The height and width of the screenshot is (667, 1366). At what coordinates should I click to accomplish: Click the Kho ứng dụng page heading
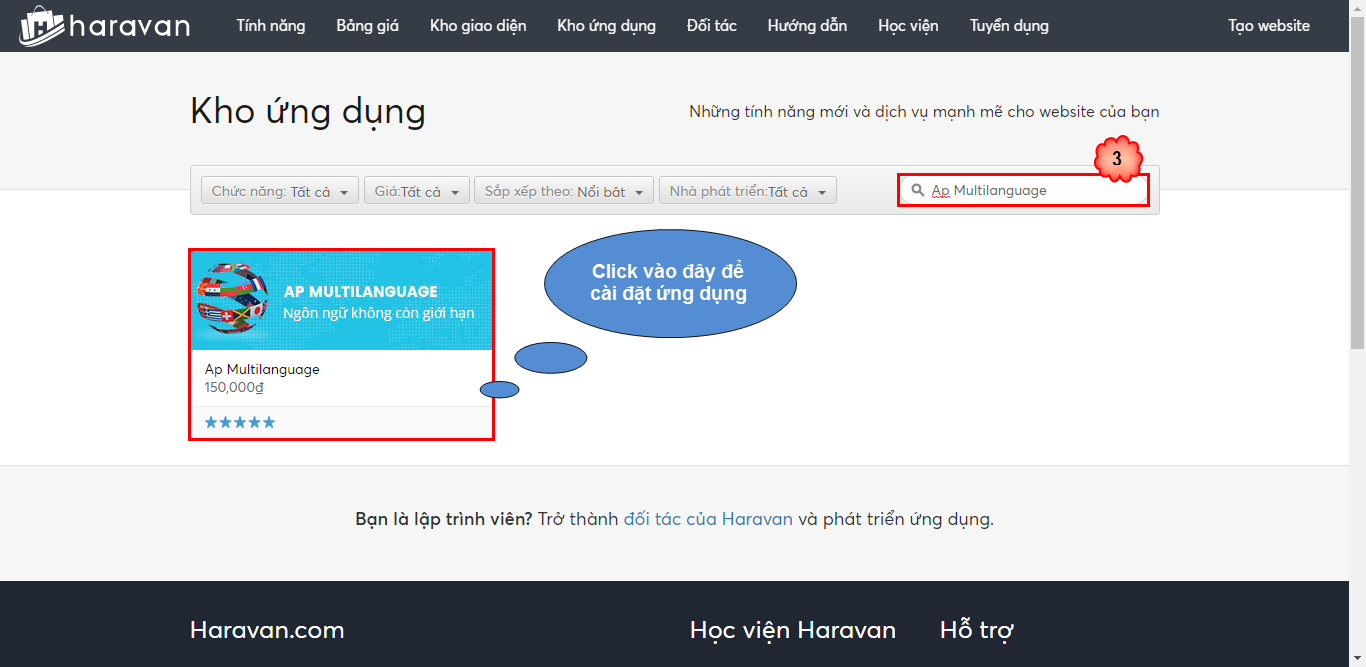(x=308, y=111)
